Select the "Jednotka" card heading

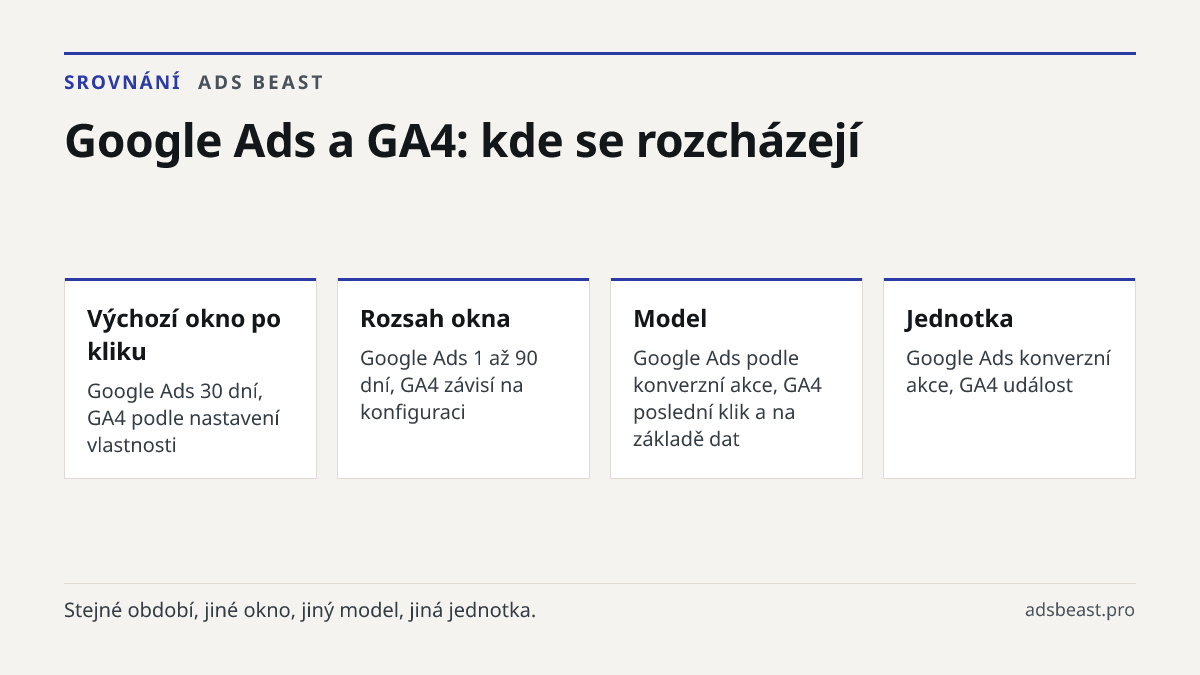click(959, 319)
